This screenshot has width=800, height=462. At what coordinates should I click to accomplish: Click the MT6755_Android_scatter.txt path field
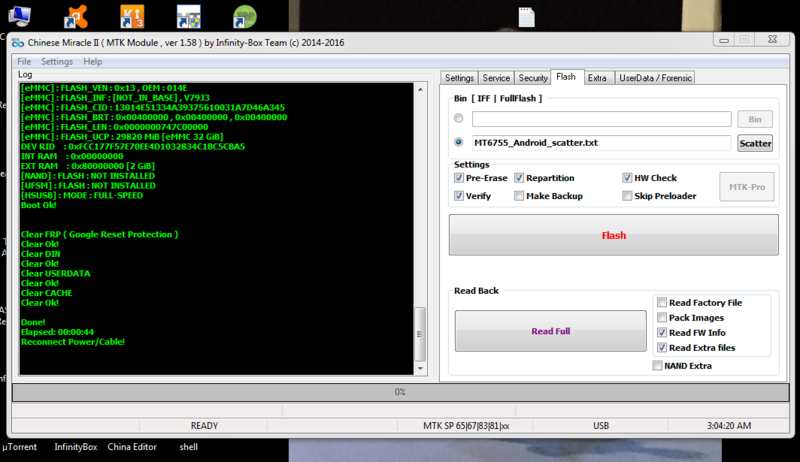click(602, 143)
